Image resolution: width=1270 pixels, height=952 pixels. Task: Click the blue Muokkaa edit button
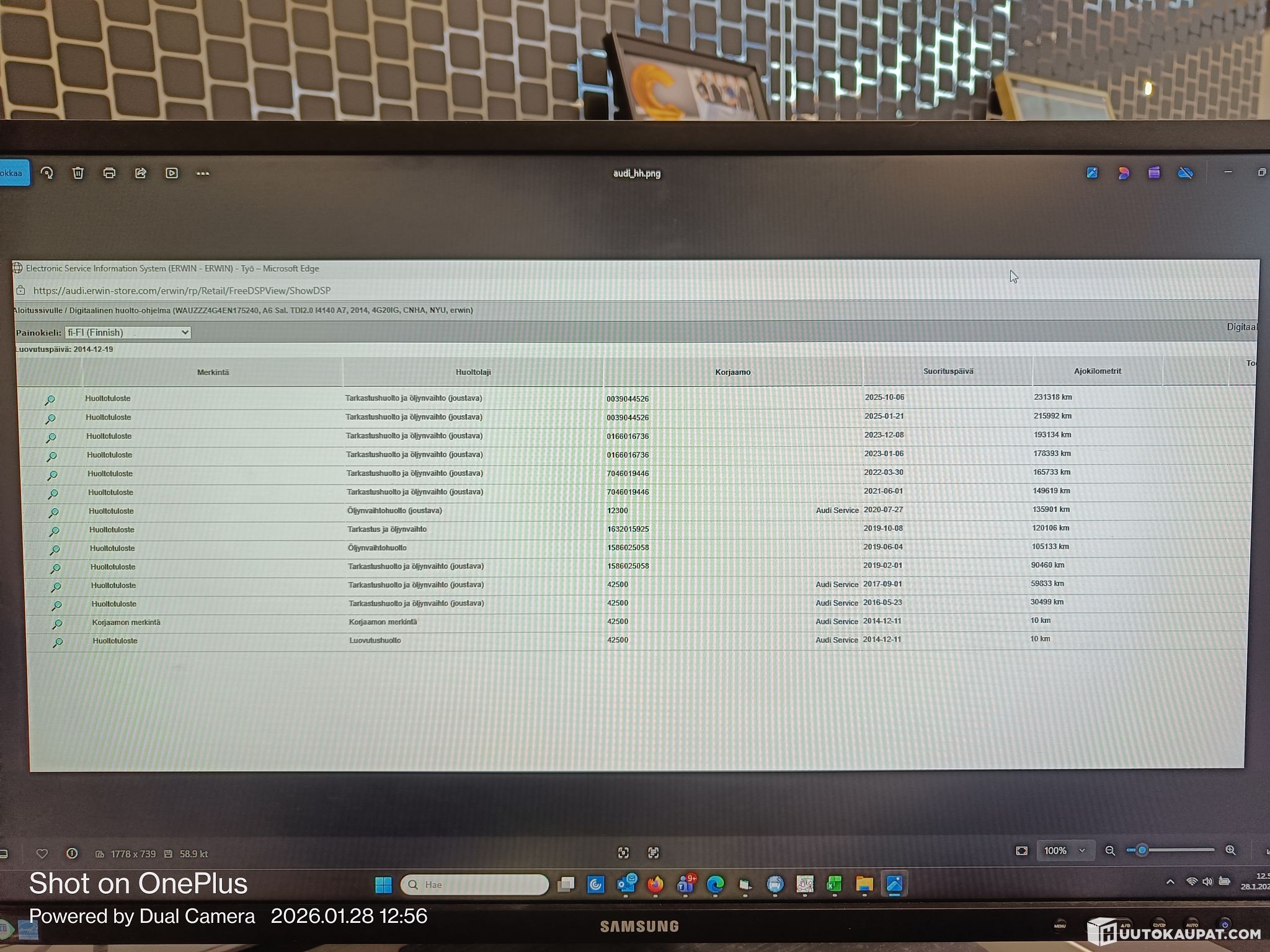12,173
